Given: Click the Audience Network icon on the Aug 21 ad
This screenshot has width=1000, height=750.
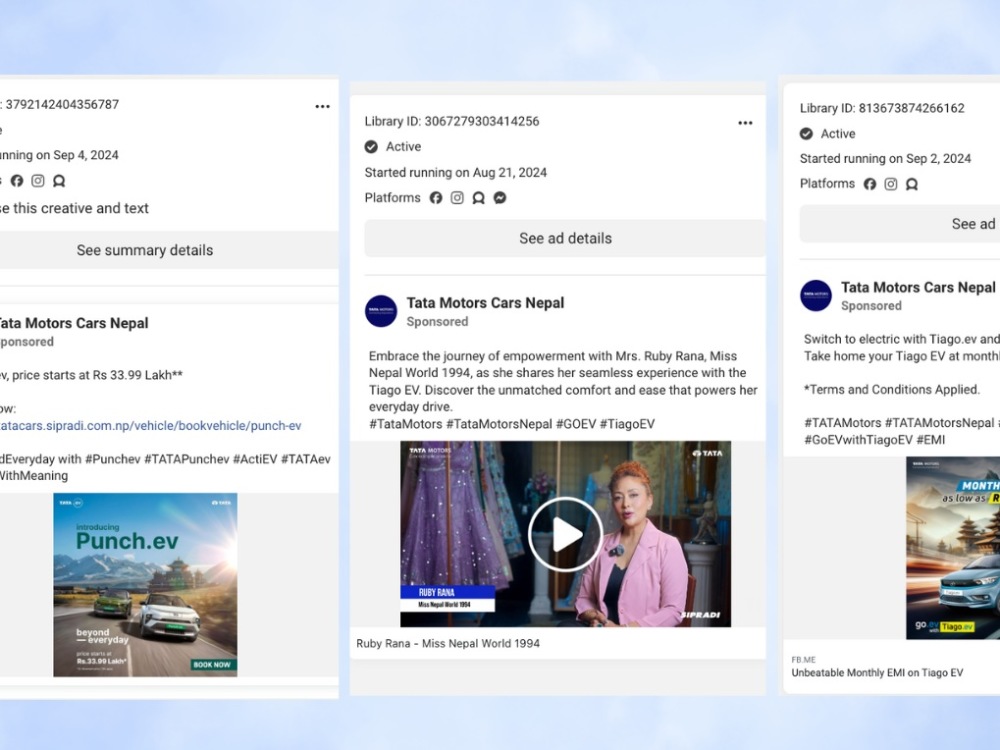Looking at the screenshot, I should (478, 198).
